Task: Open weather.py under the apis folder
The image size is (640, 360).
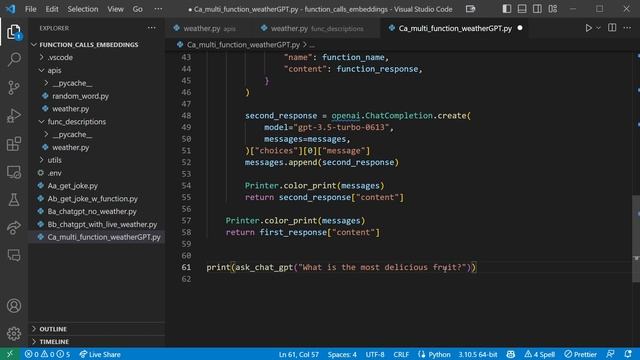Action: (70, 109)
